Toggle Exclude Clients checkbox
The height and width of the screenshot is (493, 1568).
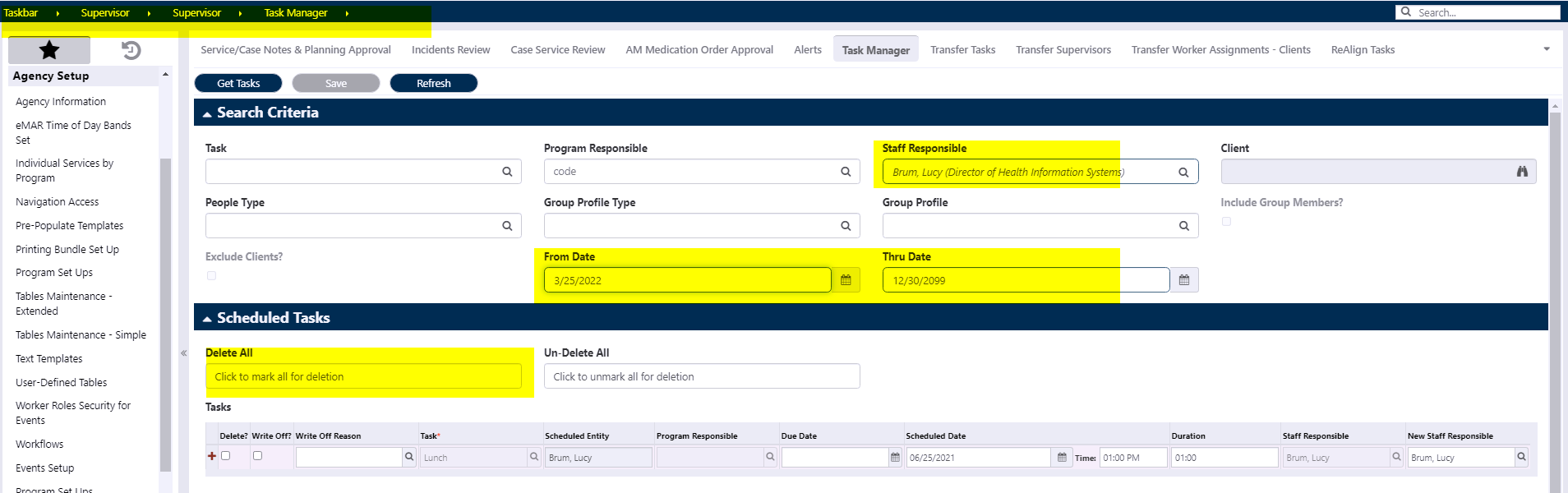(x=212, y=276)
